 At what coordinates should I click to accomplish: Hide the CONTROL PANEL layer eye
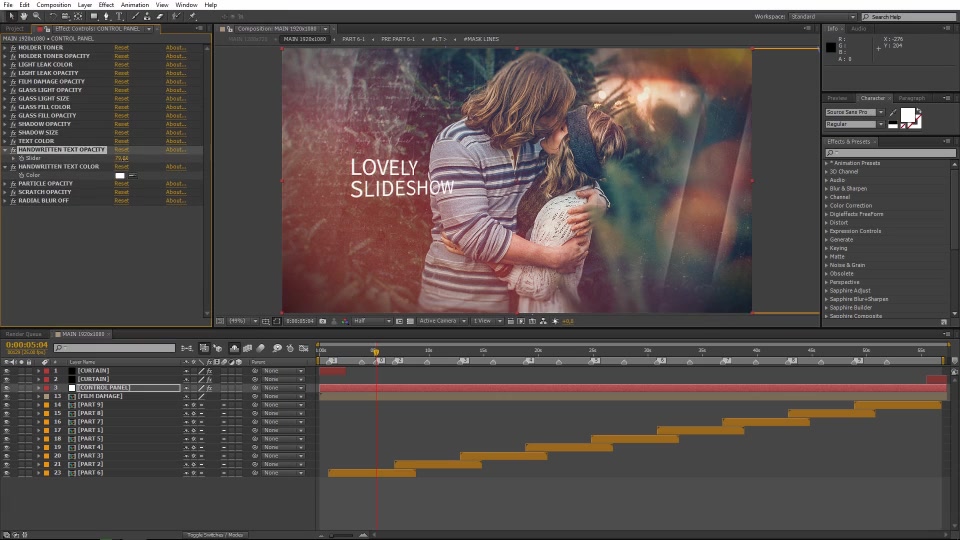(7, 388)
